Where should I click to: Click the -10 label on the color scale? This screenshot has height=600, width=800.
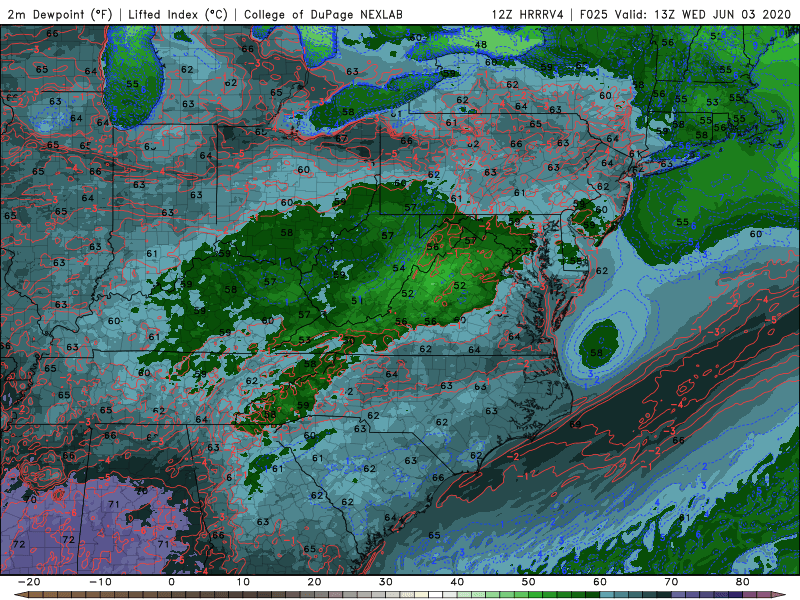coord(100,582)
